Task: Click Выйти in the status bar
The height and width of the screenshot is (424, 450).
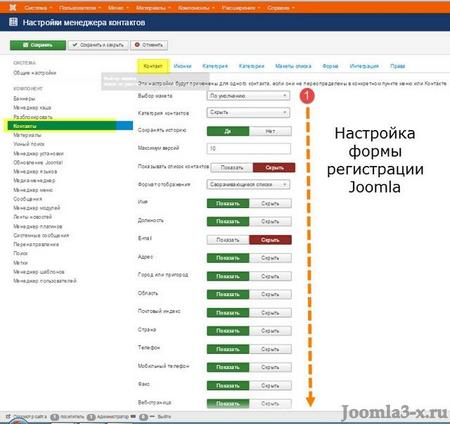Action: 164,417
